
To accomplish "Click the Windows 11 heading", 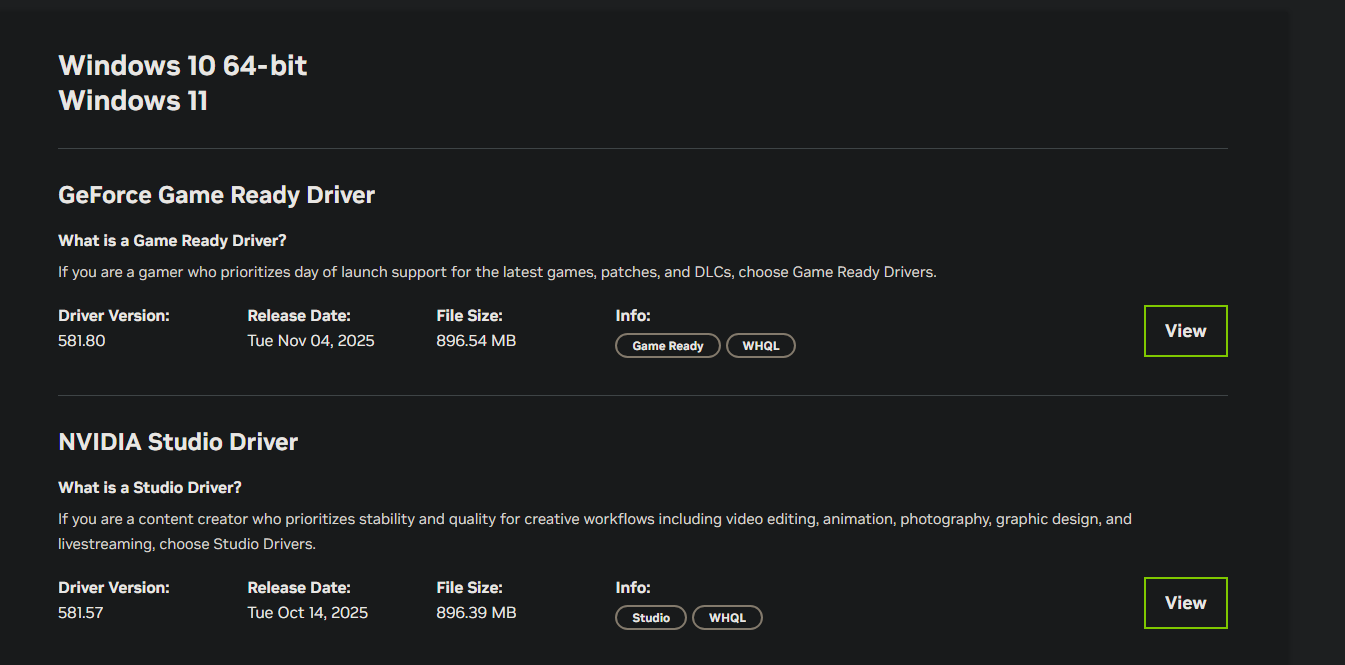I will pos(133,101).
